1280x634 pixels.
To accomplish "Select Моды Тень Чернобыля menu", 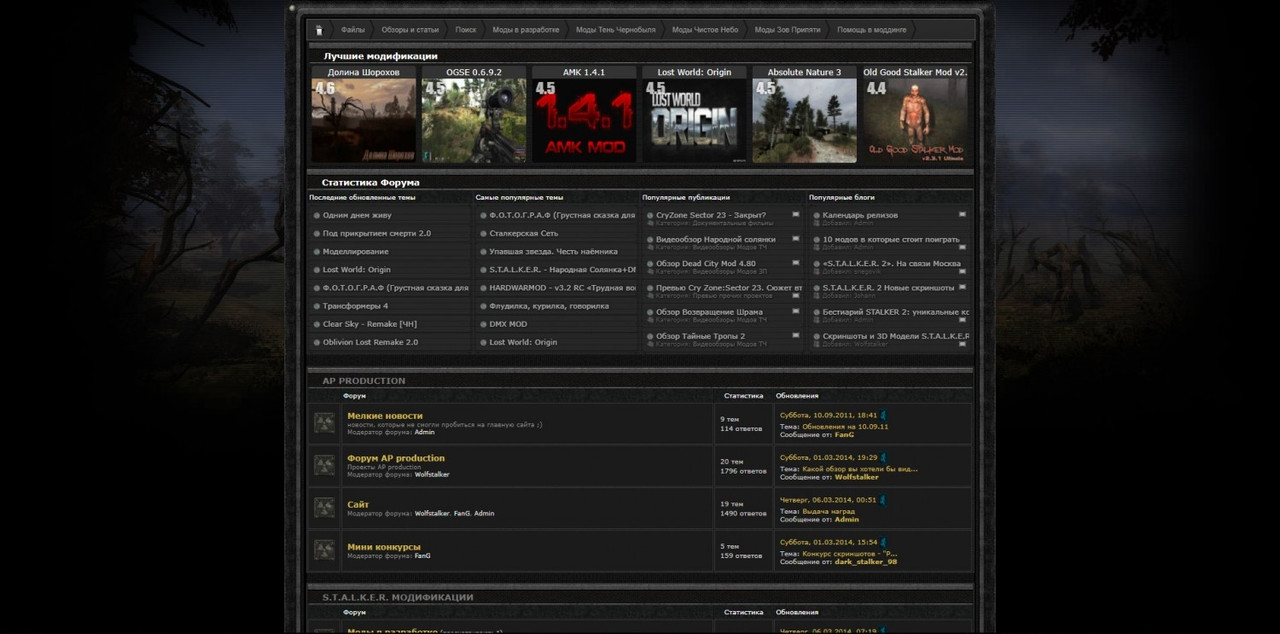I will click(616, 30).
